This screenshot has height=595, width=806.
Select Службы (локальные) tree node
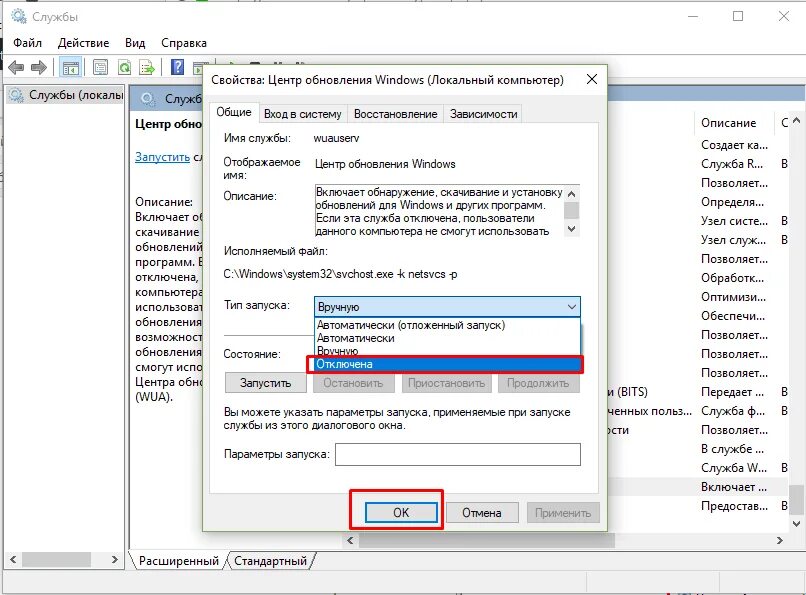66,95
